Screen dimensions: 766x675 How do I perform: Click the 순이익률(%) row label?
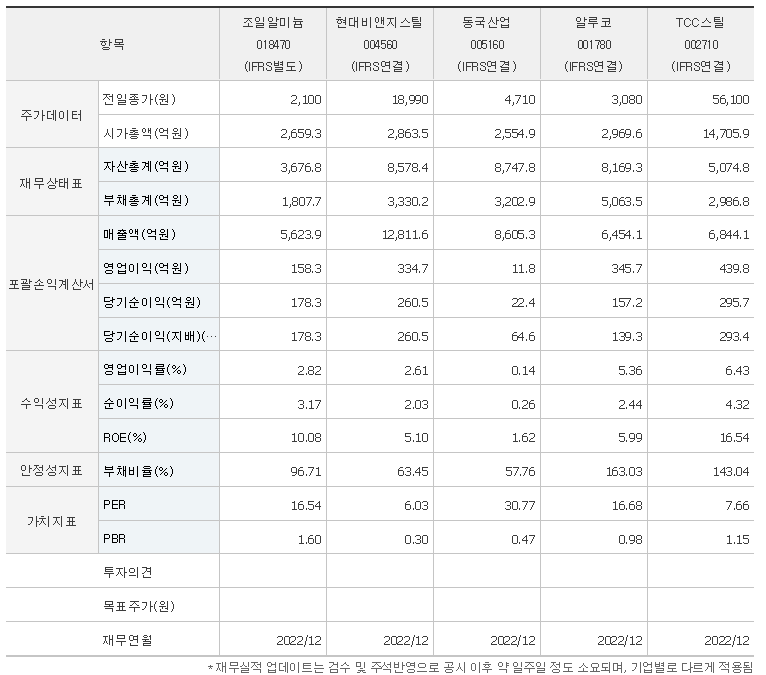click(x=138, y=403)
